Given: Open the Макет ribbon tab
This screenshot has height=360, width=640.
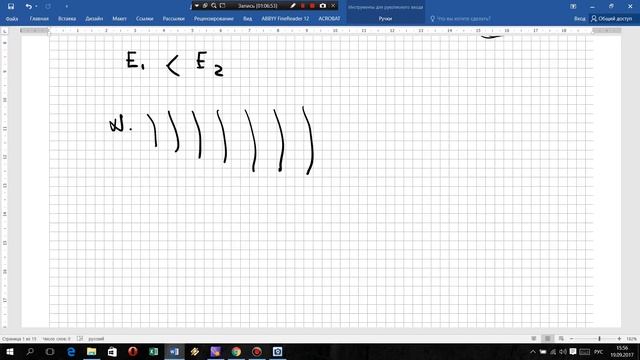Looking at the screenshot, I should click(120, 19).
